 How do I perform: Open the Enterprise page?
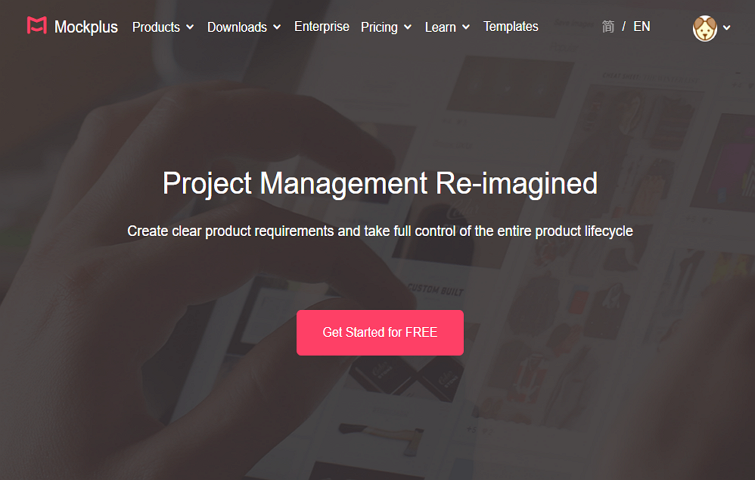point(322,26)
